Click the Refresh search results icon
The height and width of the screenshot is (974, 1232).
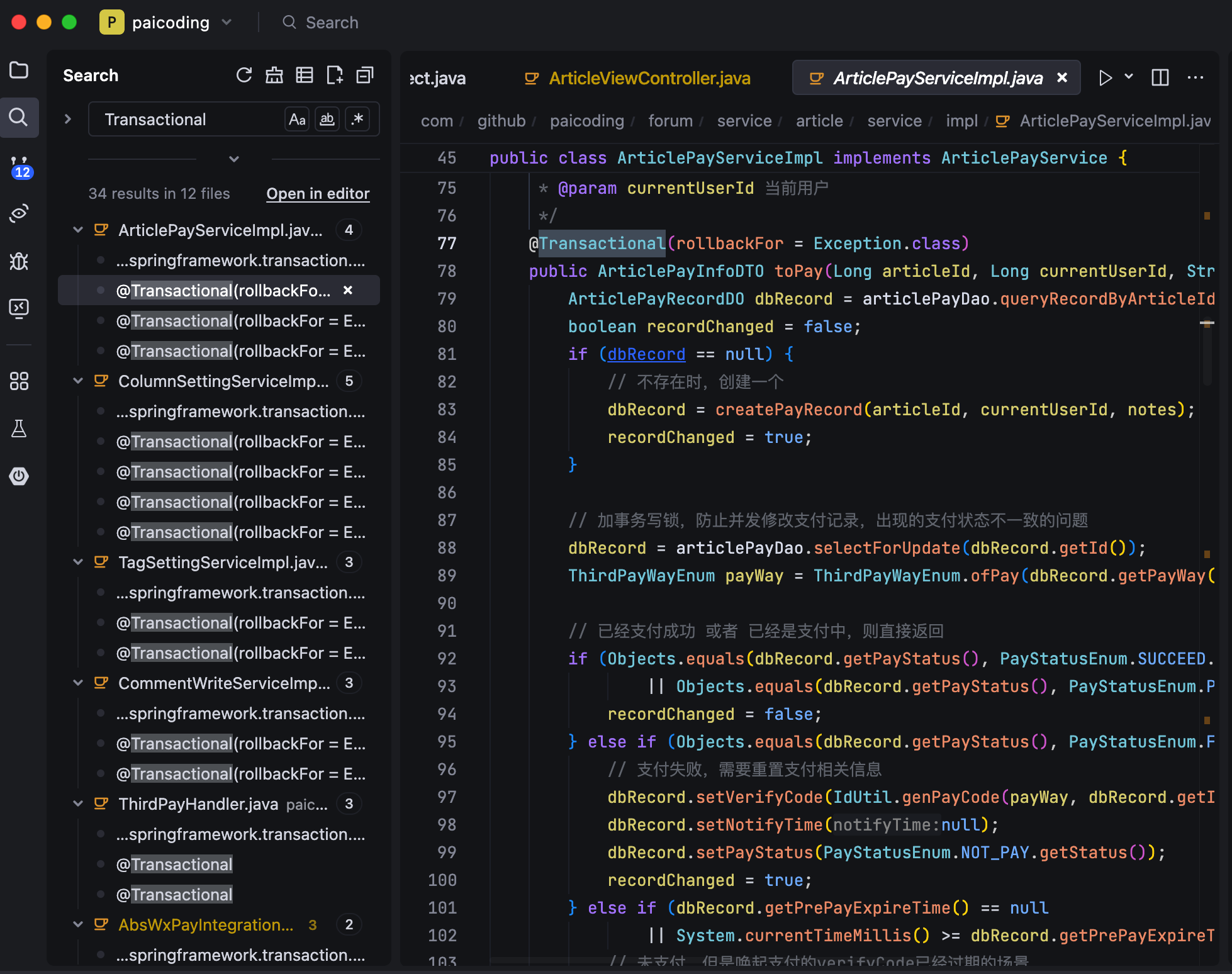tap(244, 76)
